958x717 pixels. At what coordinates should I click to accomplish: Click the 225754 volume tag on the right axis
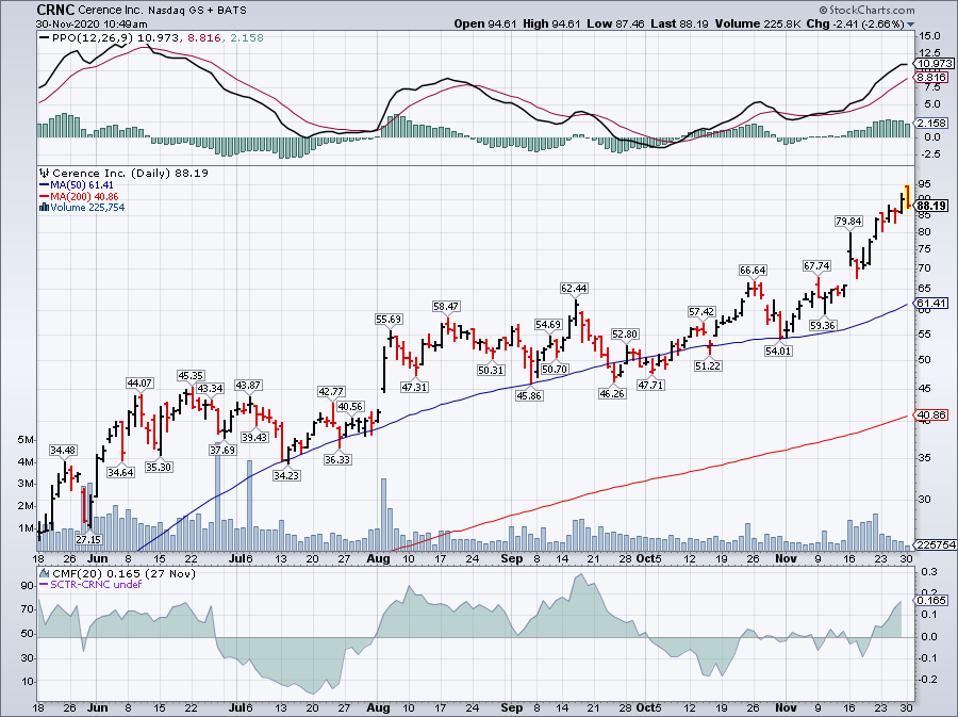[934, 545]
